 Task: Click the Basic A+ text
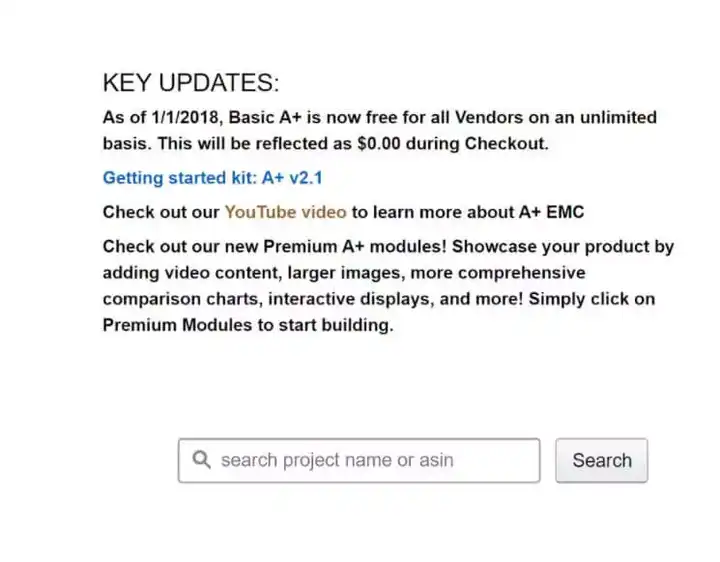tap(265, 118)
